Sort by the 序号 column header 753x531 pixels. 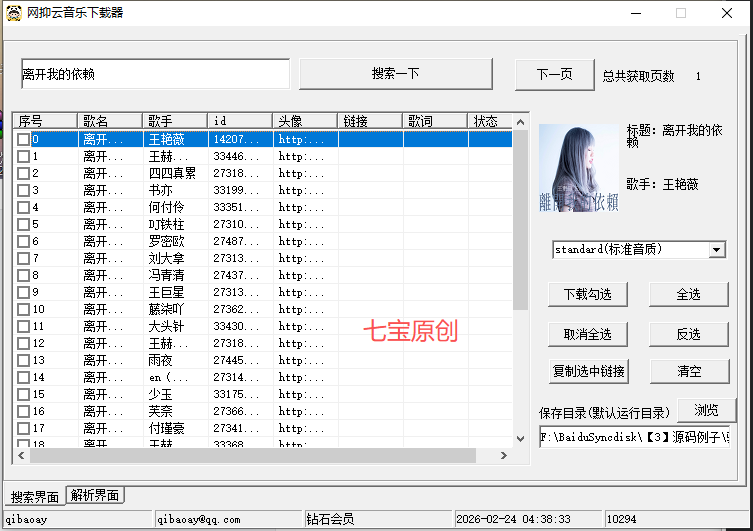tap(45, 121)
